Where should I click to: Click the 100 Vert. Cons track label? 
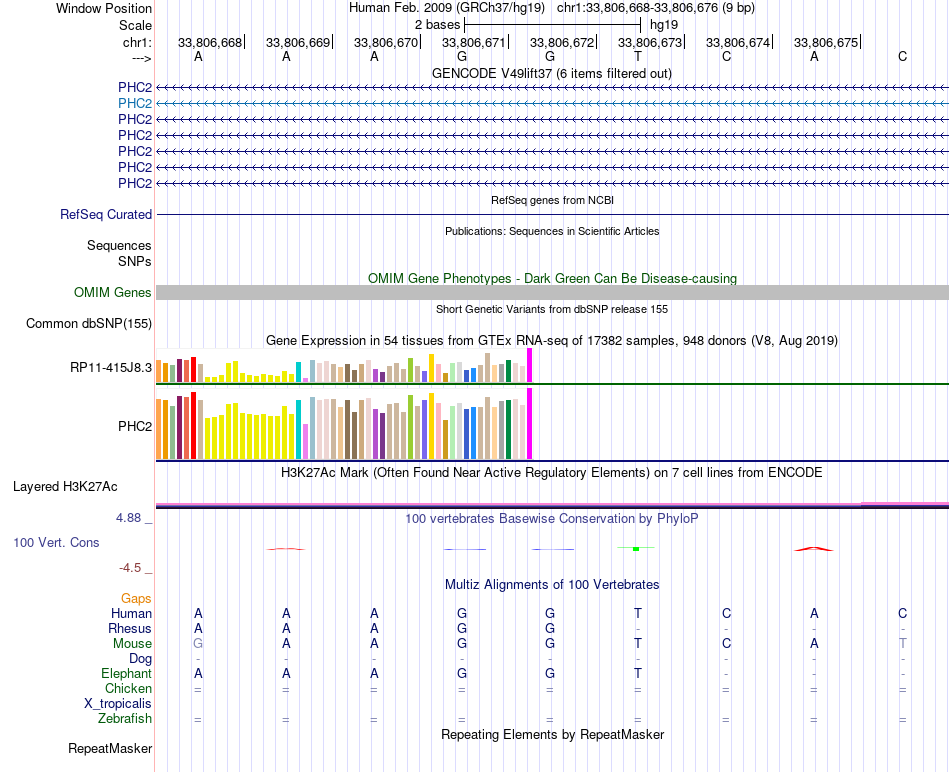(x=56, y=542)
